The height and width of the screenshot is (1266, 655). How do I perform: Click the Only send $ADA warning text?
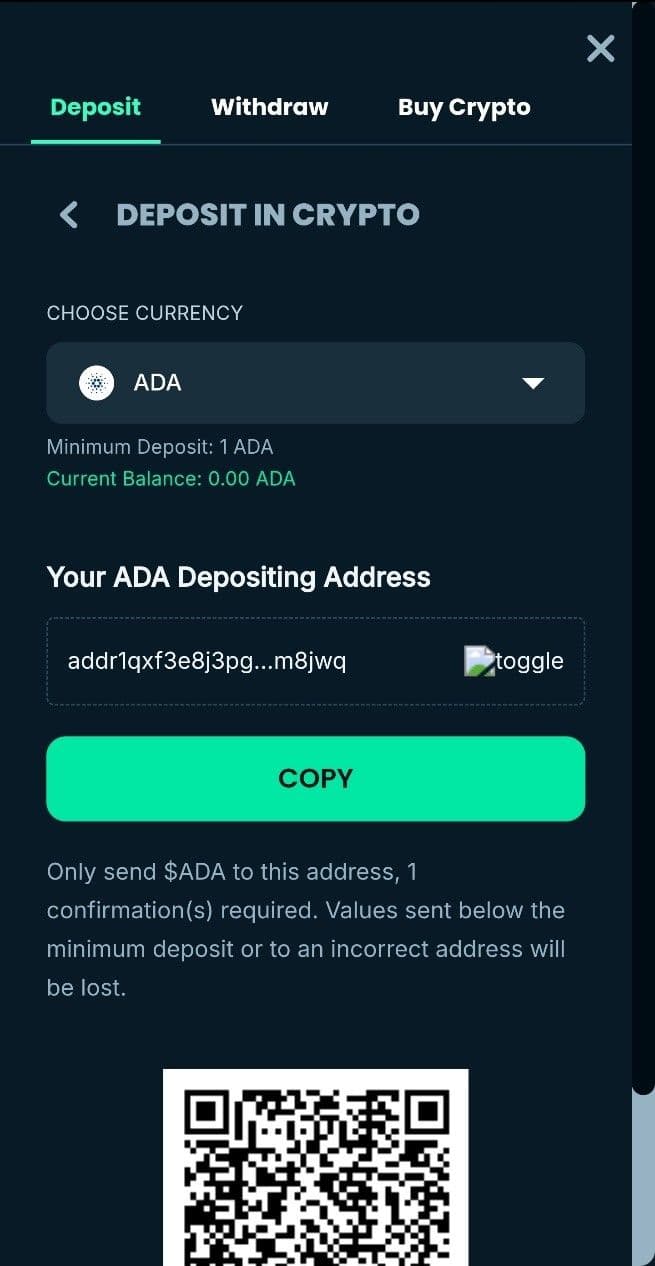[x=305, y=930]
